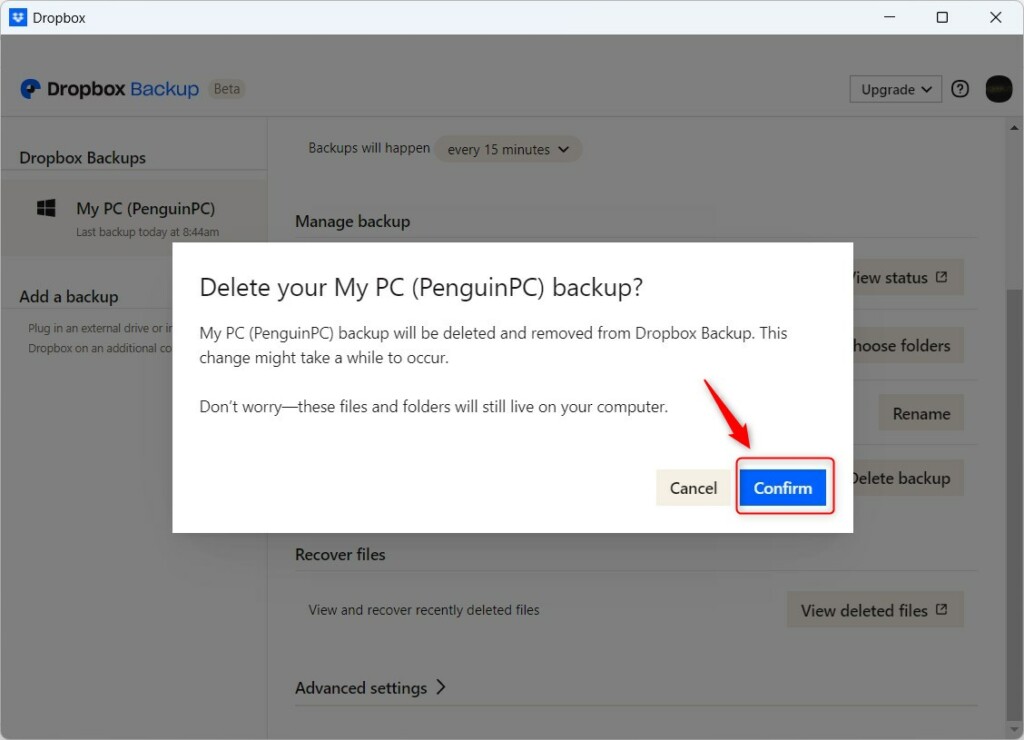Click the Dropbox app icon in title bar
Image resolution: width=1024 pixels, height=740 pixels.
pos(18,17)
